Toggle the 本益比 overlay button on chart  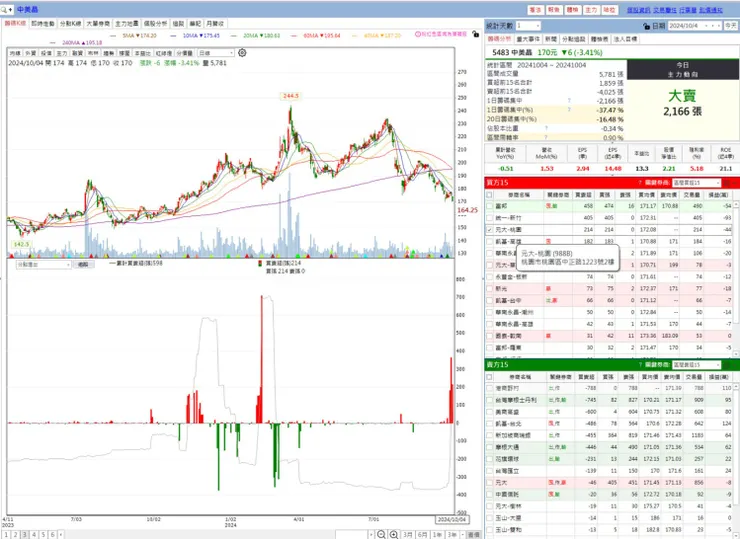(143, 53)
